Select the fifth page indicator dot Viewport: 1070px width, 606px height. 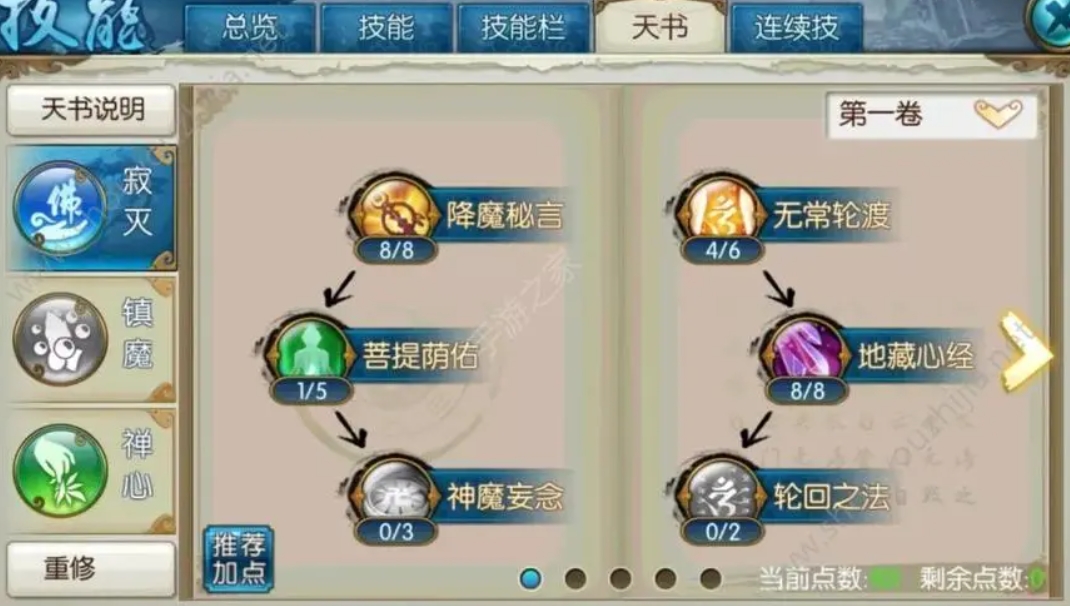pyautogui.click(x=710, y=579)
